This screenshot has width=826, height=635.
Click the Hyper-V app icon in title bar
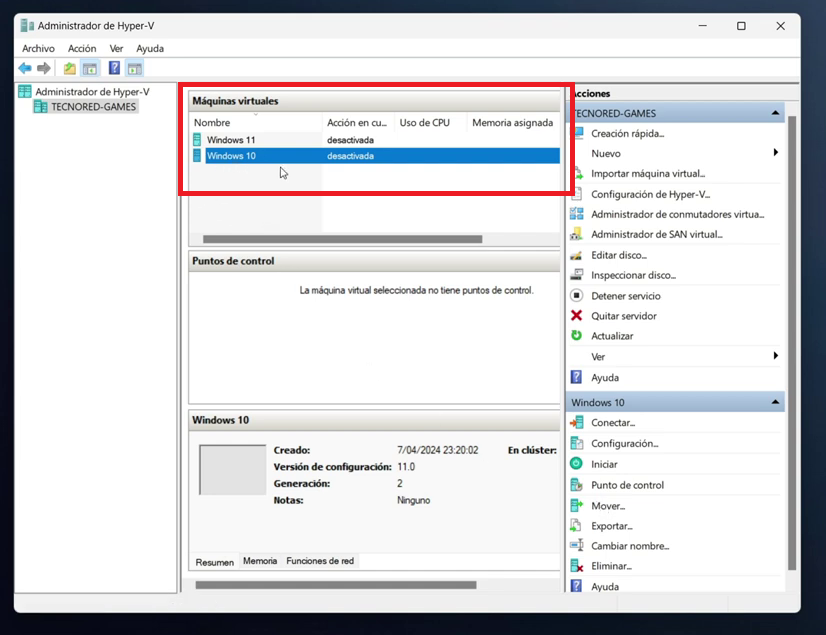27,25
